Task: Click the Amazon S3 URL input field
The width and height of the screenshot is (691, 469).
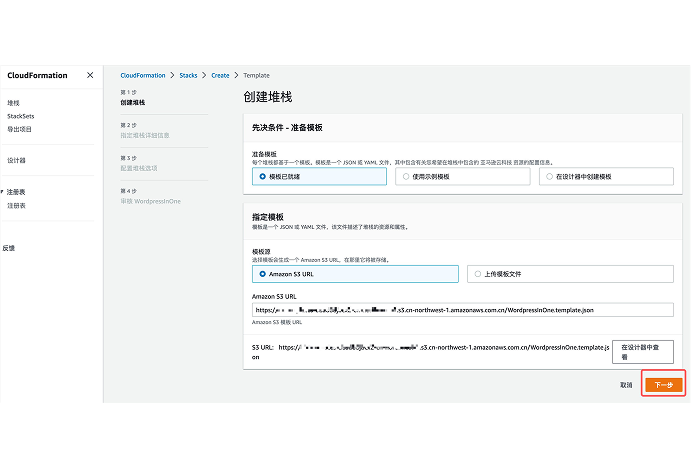Action: coord(462,310)
